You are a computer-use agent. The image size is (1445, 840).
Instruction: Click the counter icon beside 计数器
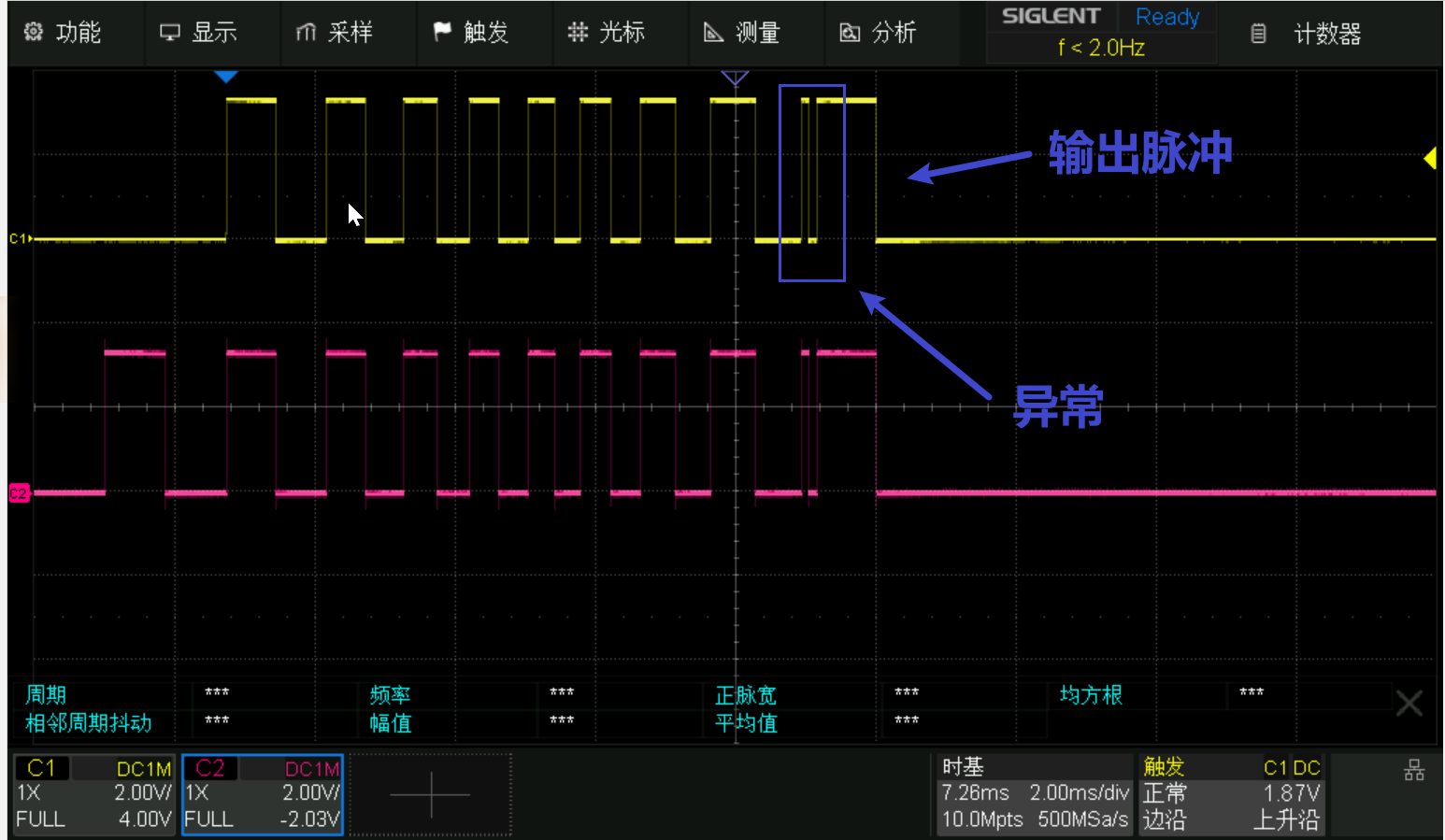1259,34
